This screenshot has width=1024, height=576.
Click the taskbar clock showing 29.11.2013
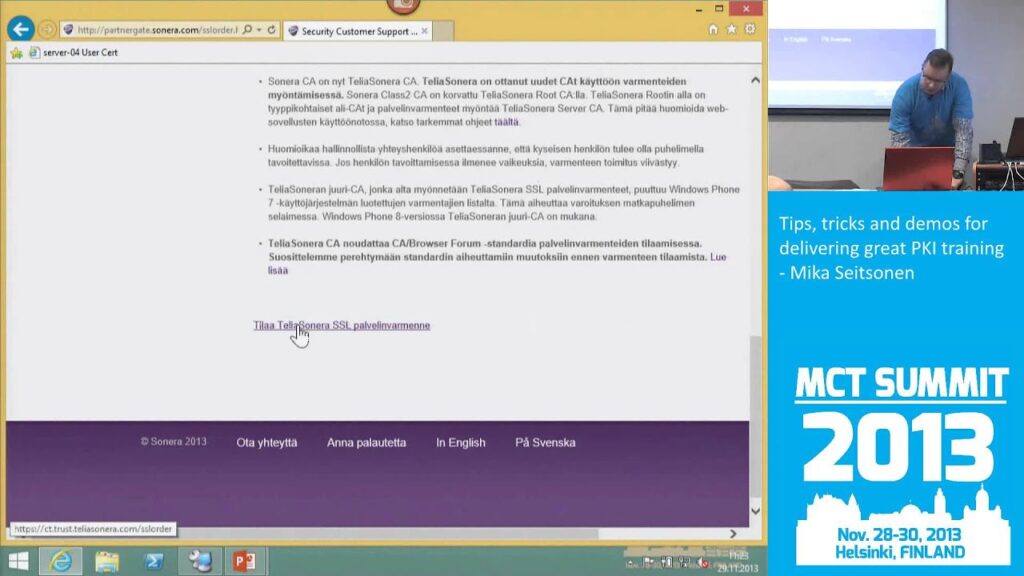(x=738, y=562)
